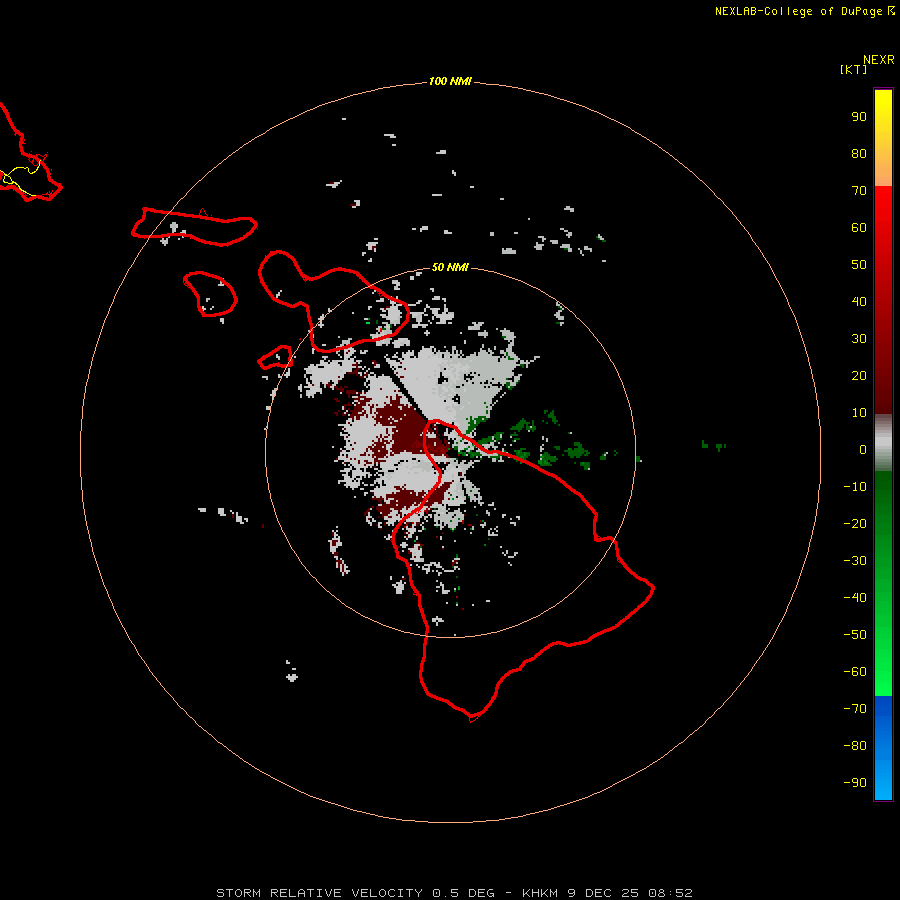The height and width of the screenshot is (900, 900).
Task: Click the -50 value on the scale
Action: click(x=855, y=635)
